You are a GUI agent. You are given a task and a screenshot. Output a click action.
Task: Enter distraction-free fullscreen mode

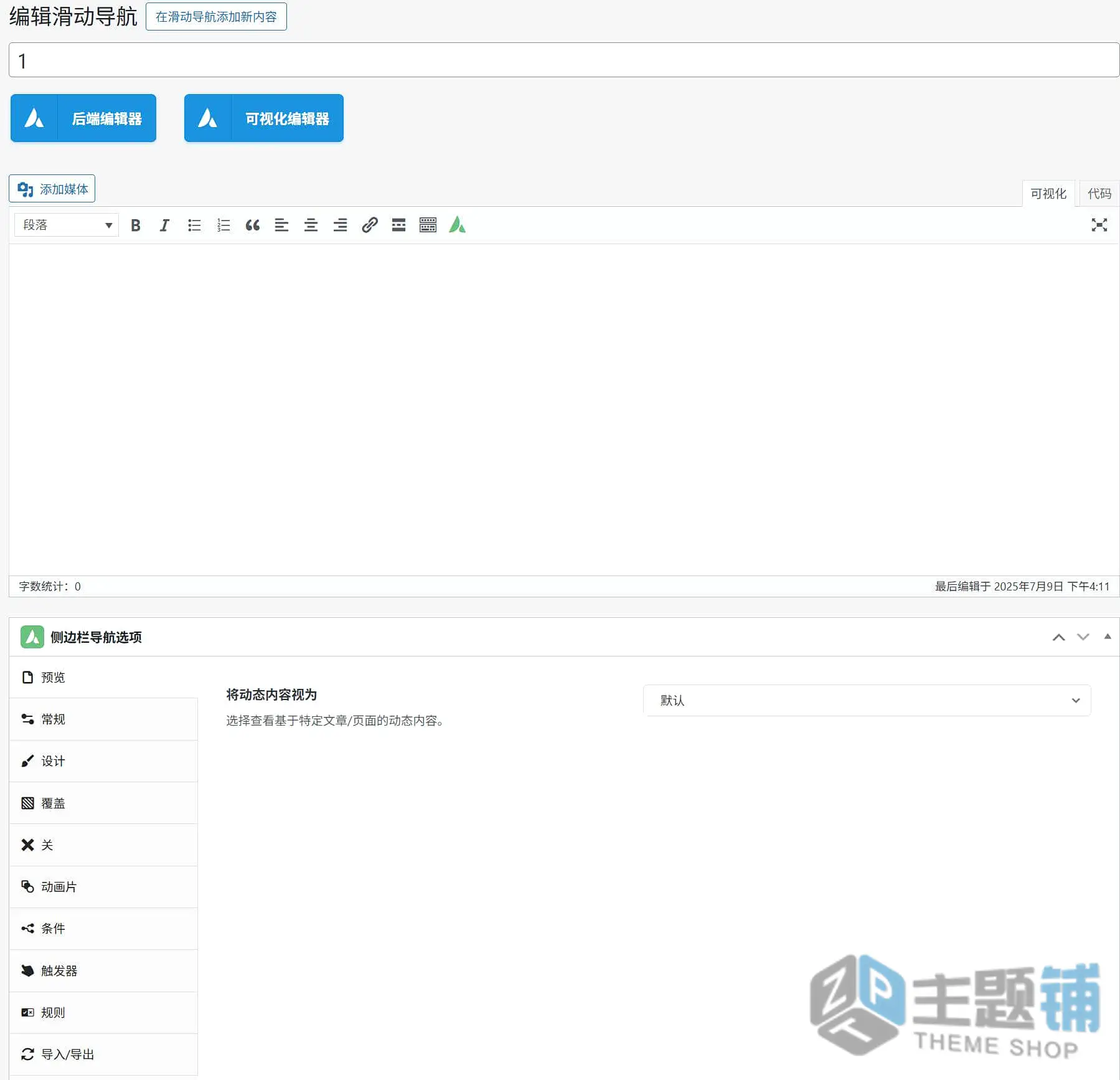click(x=1099, y=225)
